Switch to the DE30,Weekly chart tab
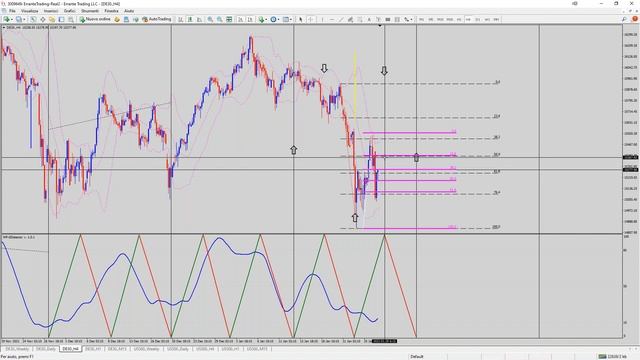The height and width of the screenshot is (360, 640). click(x=17, y=349)
